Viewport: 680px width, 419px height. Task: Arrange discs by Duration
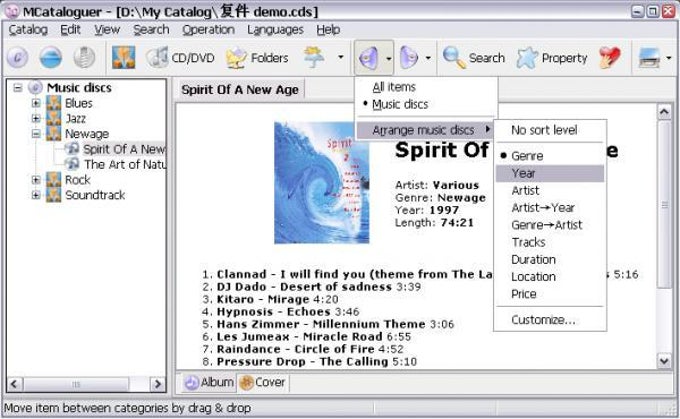point(549,259)
